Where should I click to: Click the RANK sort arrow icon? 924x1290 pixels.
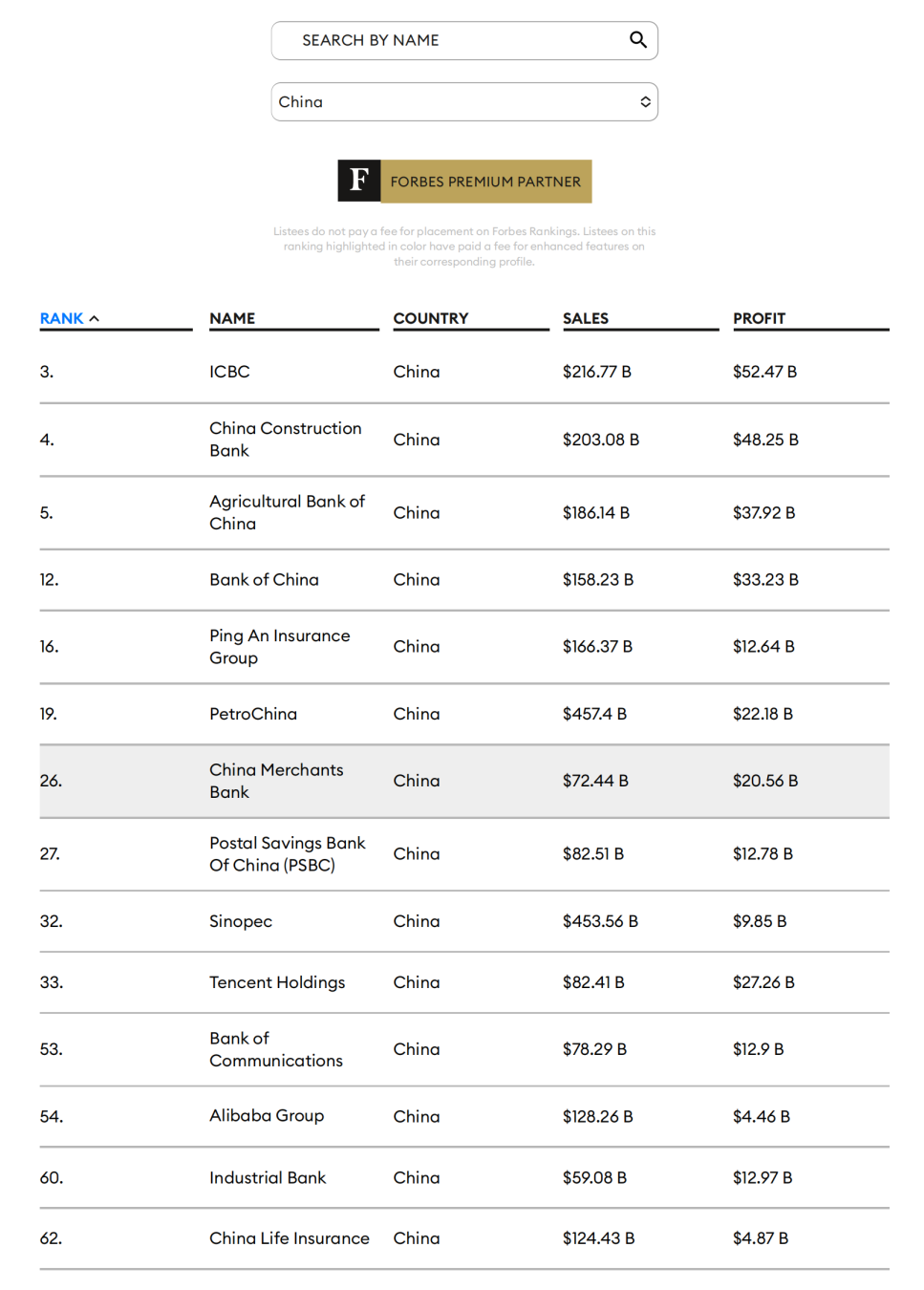coord(94,318)
